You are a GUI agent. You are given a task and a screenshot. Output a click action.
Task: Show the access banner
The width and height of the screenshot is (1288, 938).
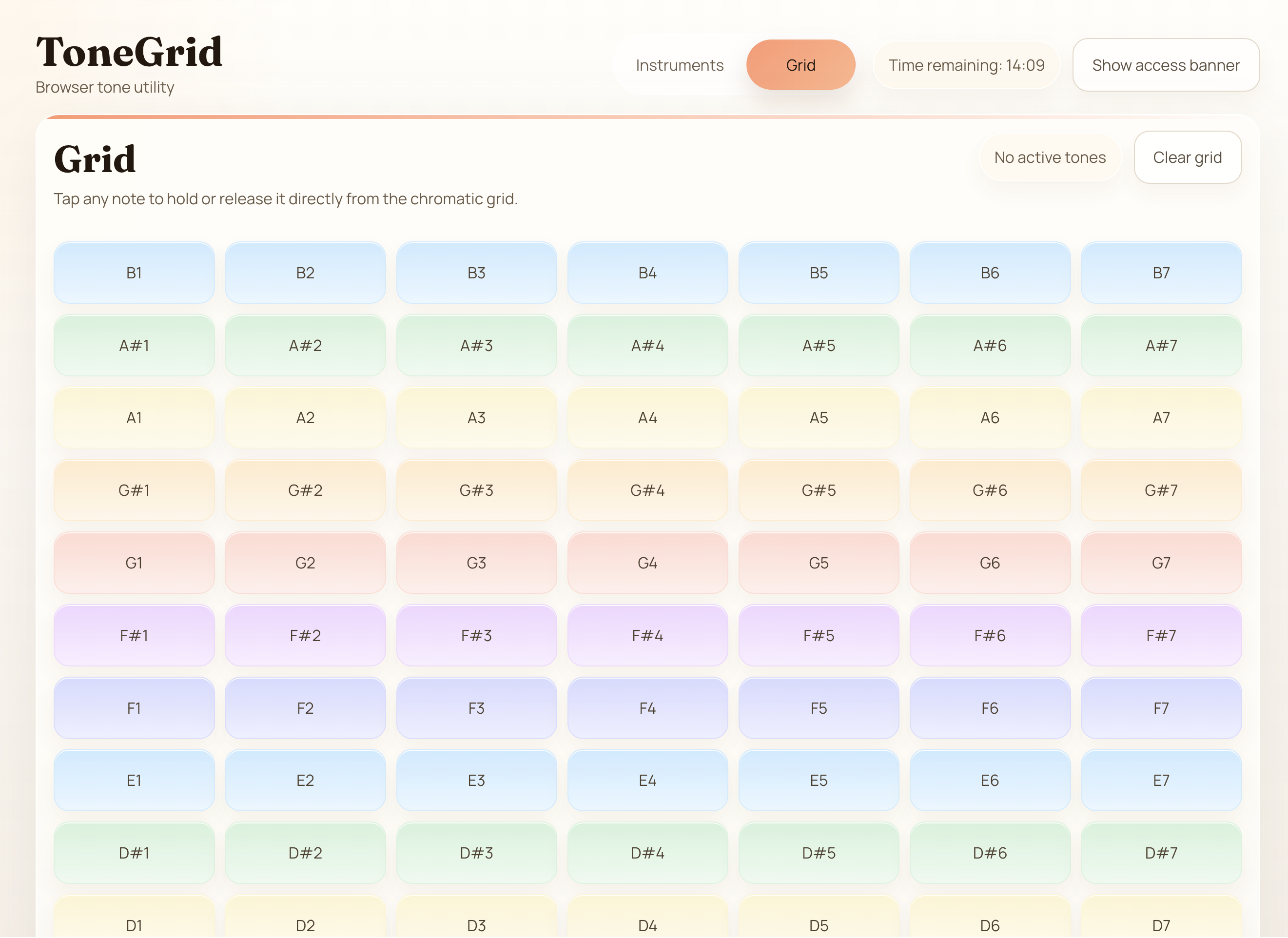click(1165, 65)
